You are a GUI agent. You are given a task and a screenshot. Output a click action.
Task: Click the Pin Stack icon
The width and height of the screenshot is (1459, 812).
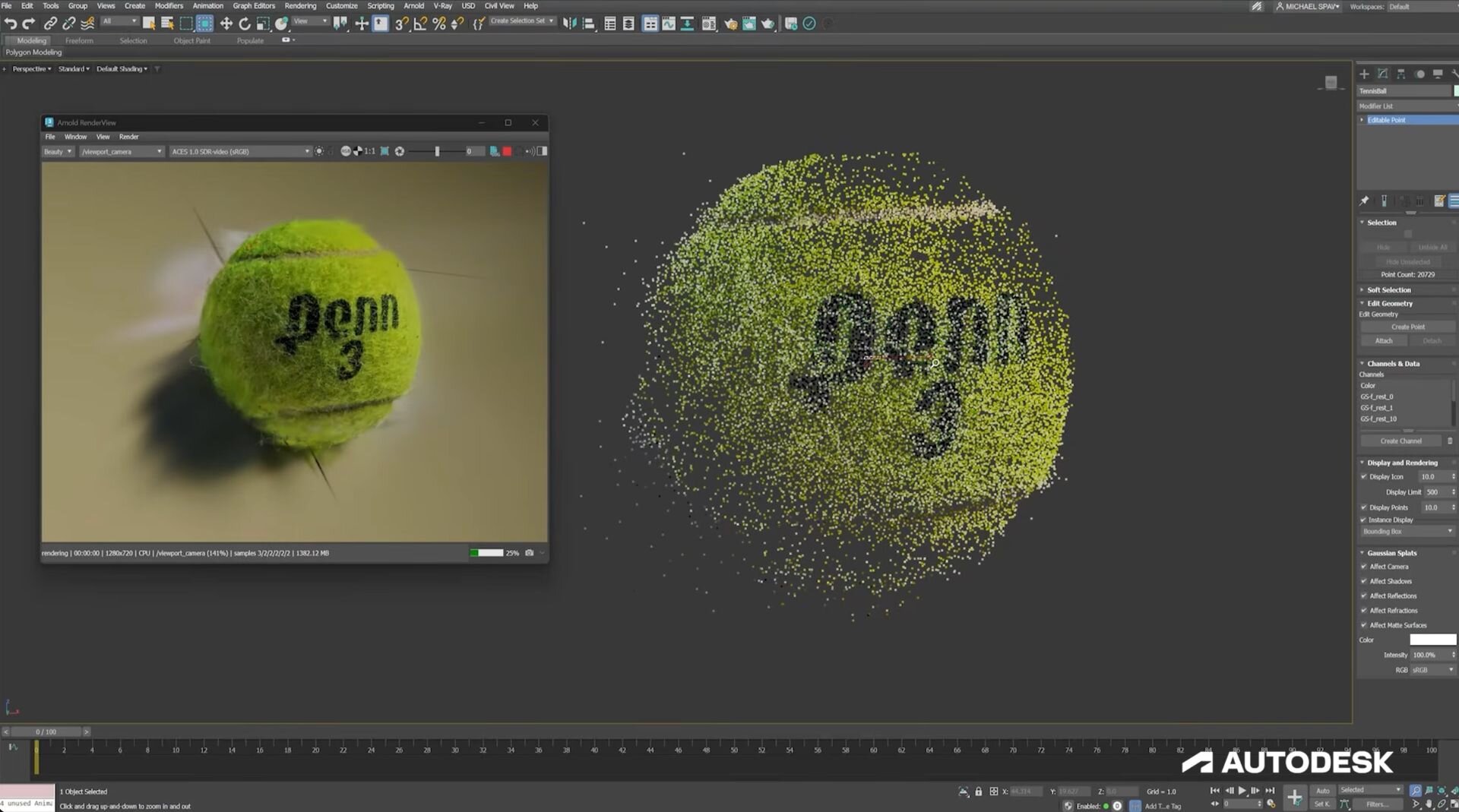[x=1365, y=201]
